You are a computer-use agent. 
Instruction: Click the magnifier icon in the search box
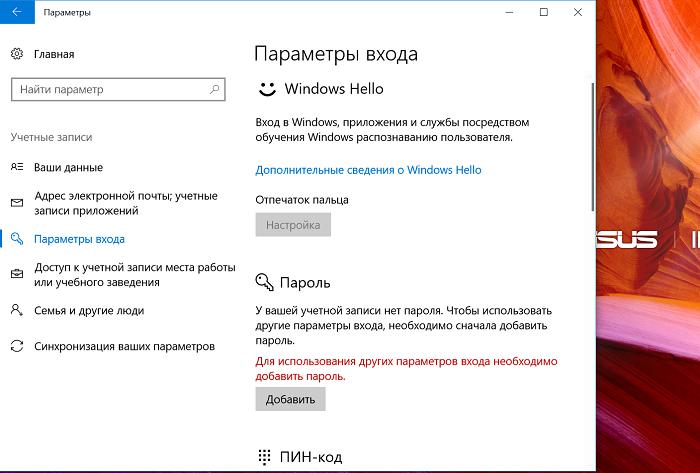215,89
